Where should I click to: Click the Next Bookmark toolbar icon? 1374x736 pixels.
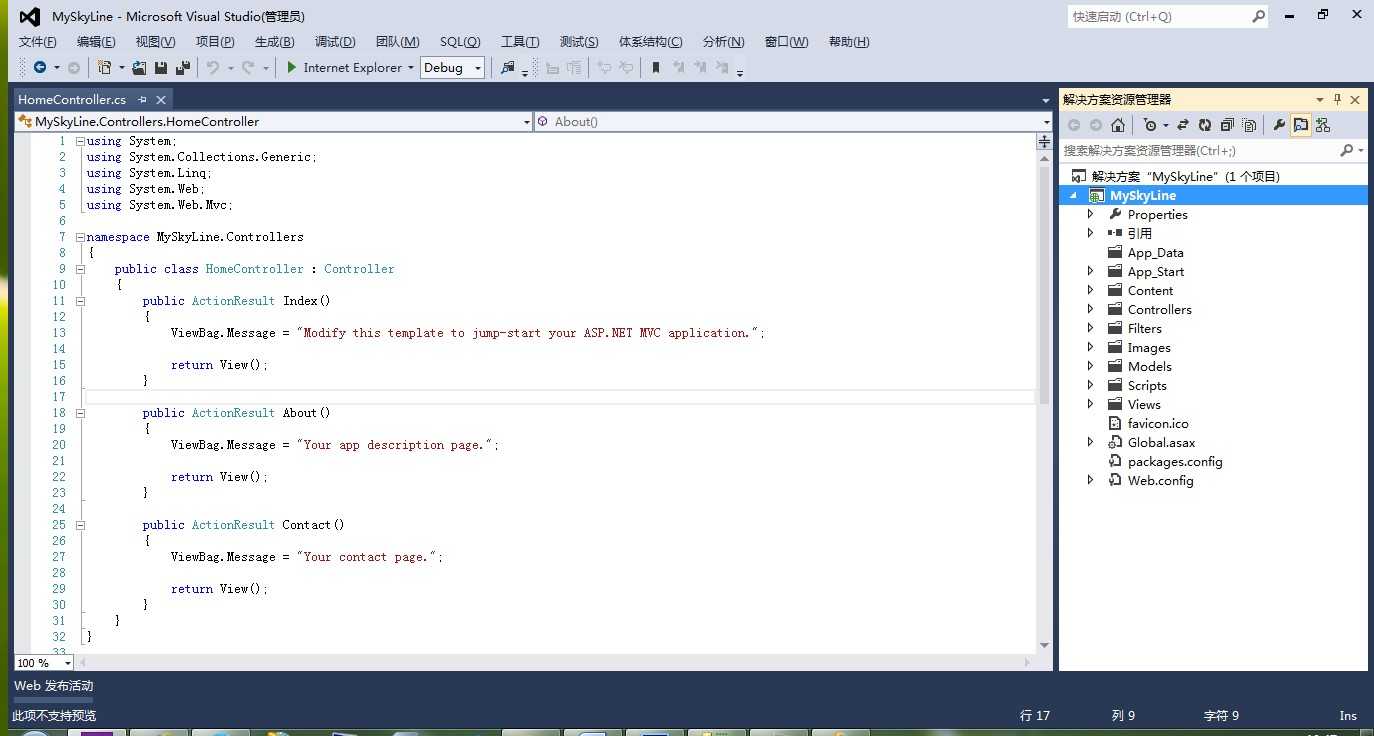click(x=700, y=67)
